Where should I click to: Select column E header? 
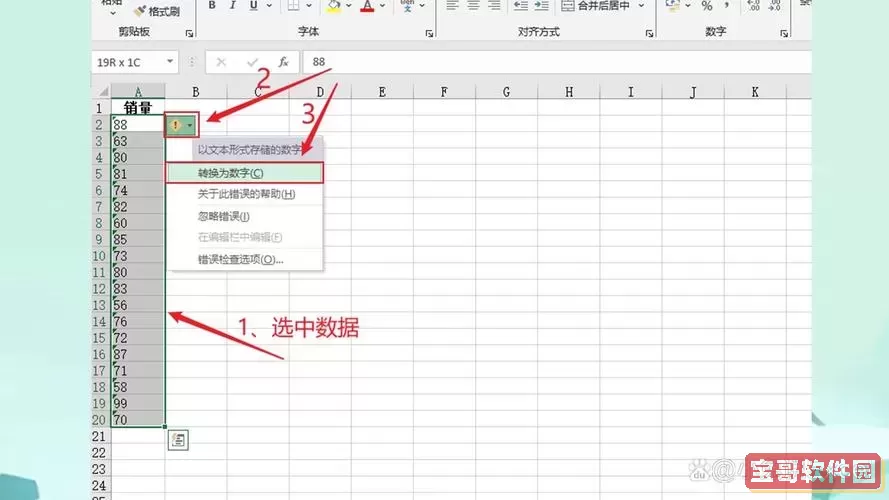(x=382, y=91)
